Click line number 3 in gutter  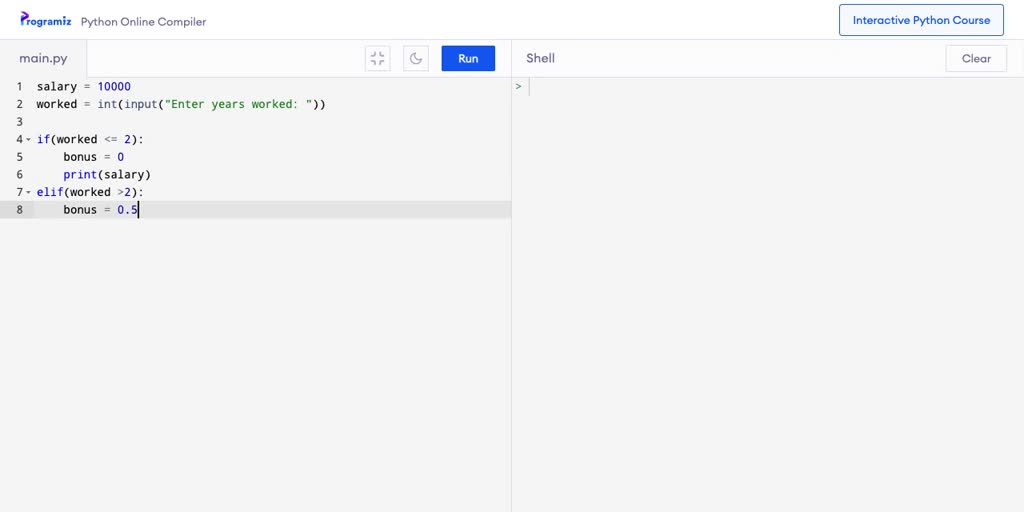20,121
